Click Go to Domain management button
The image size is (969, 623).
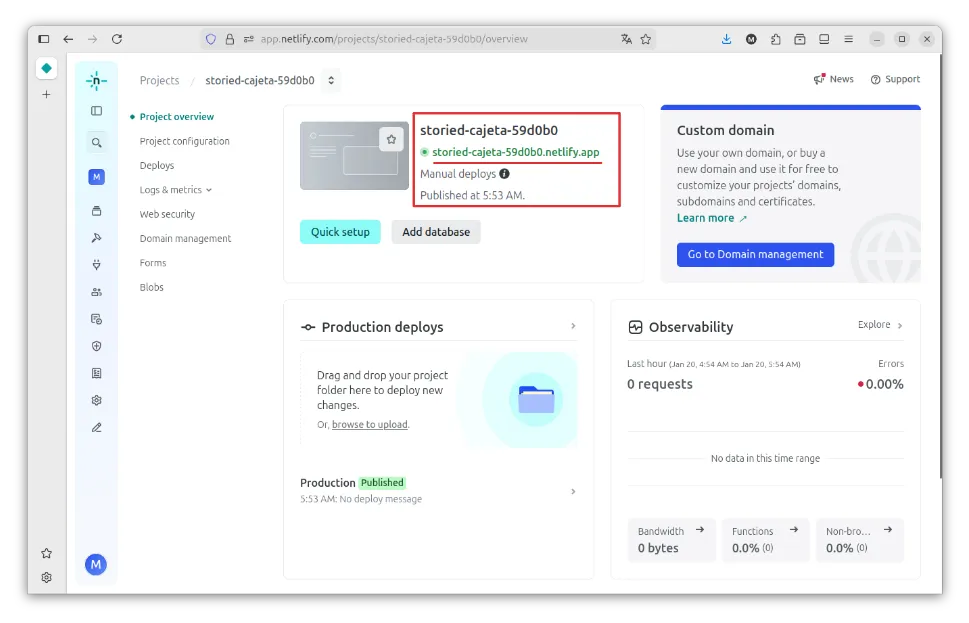[755, 254]
